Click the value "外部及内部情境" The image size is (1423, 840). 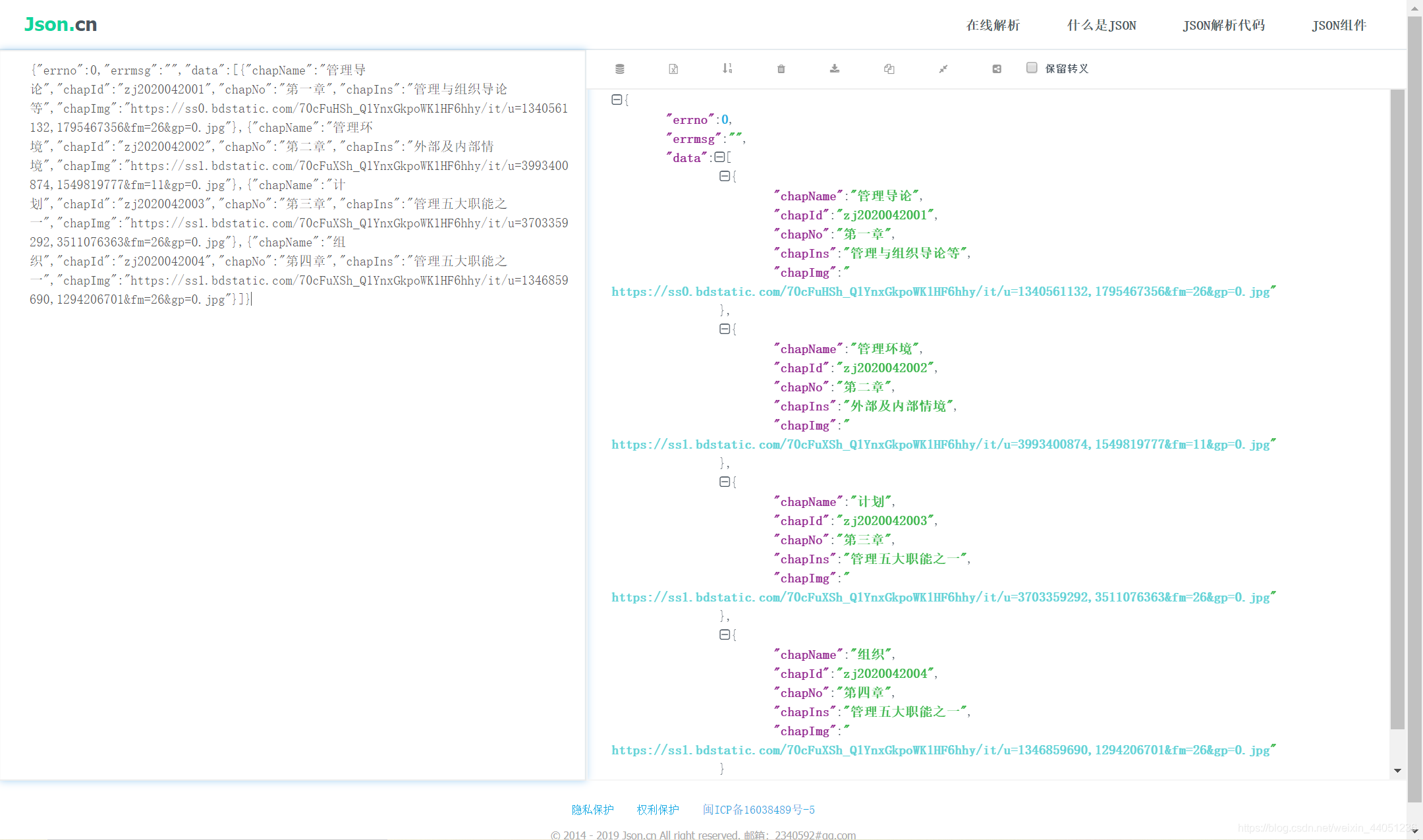tap(899, 406)
